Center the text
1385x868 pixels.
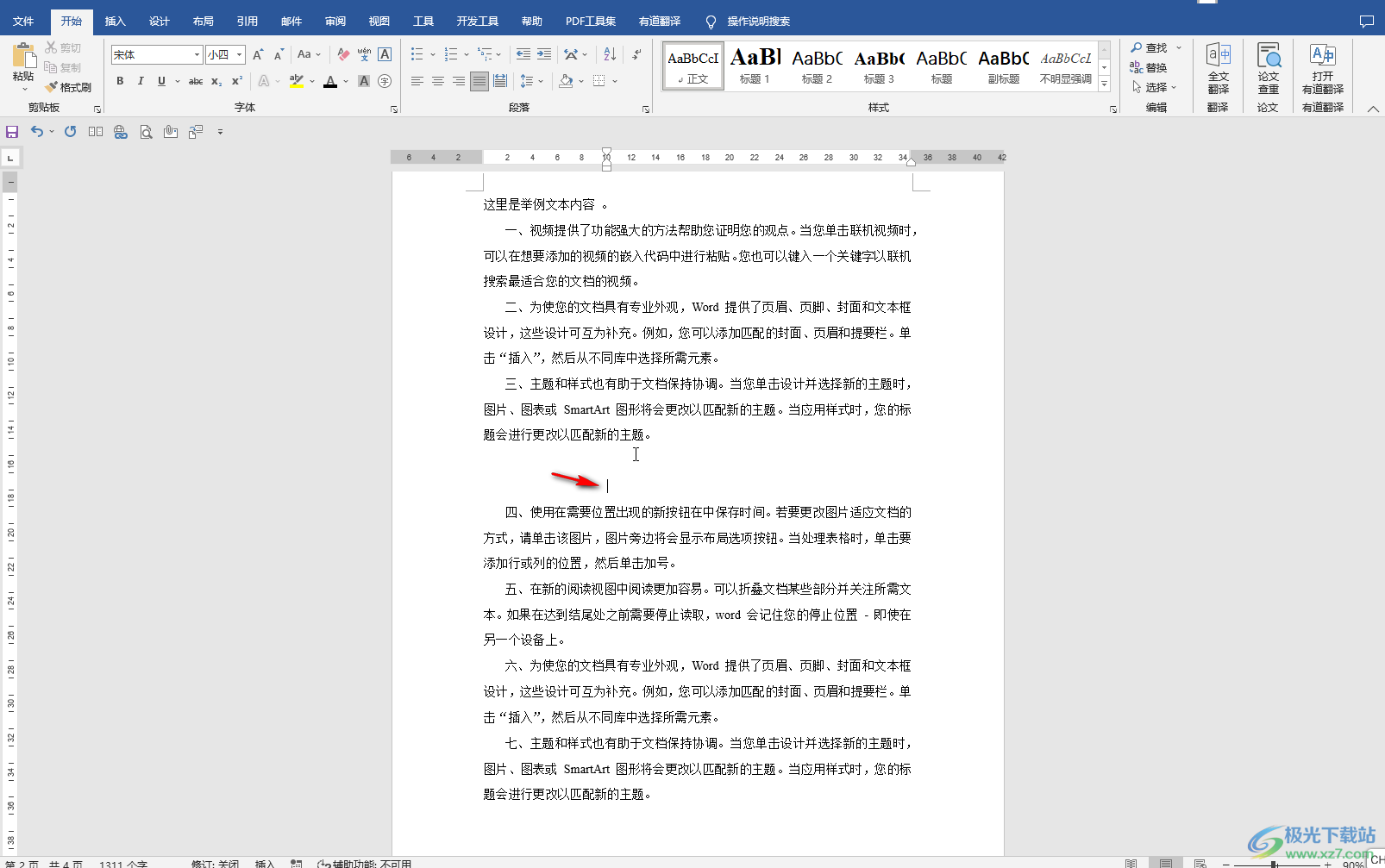coord(437,81)
